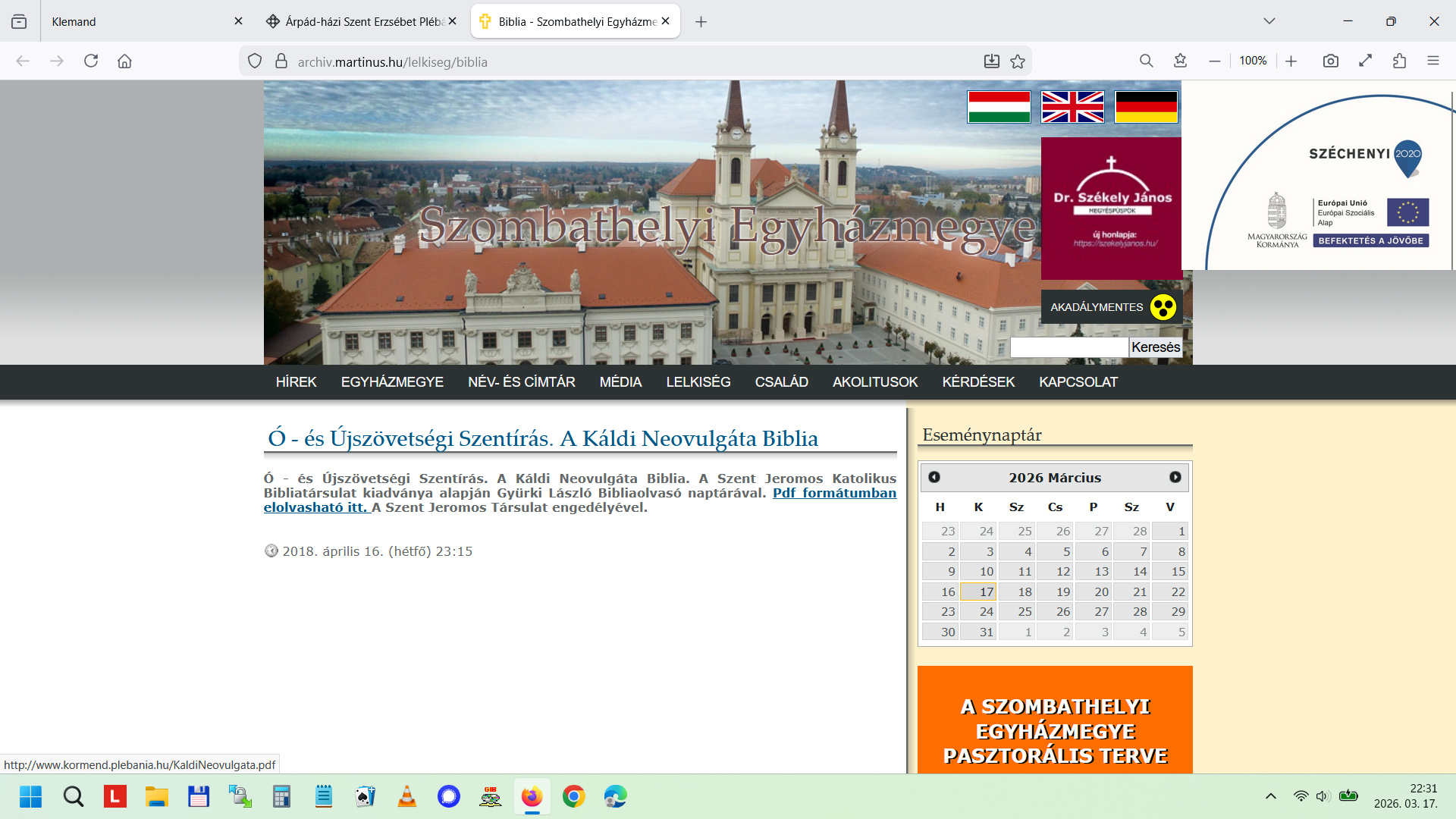Open the LELKISÉG menu item
The image size is (1456, 819).
698,382
